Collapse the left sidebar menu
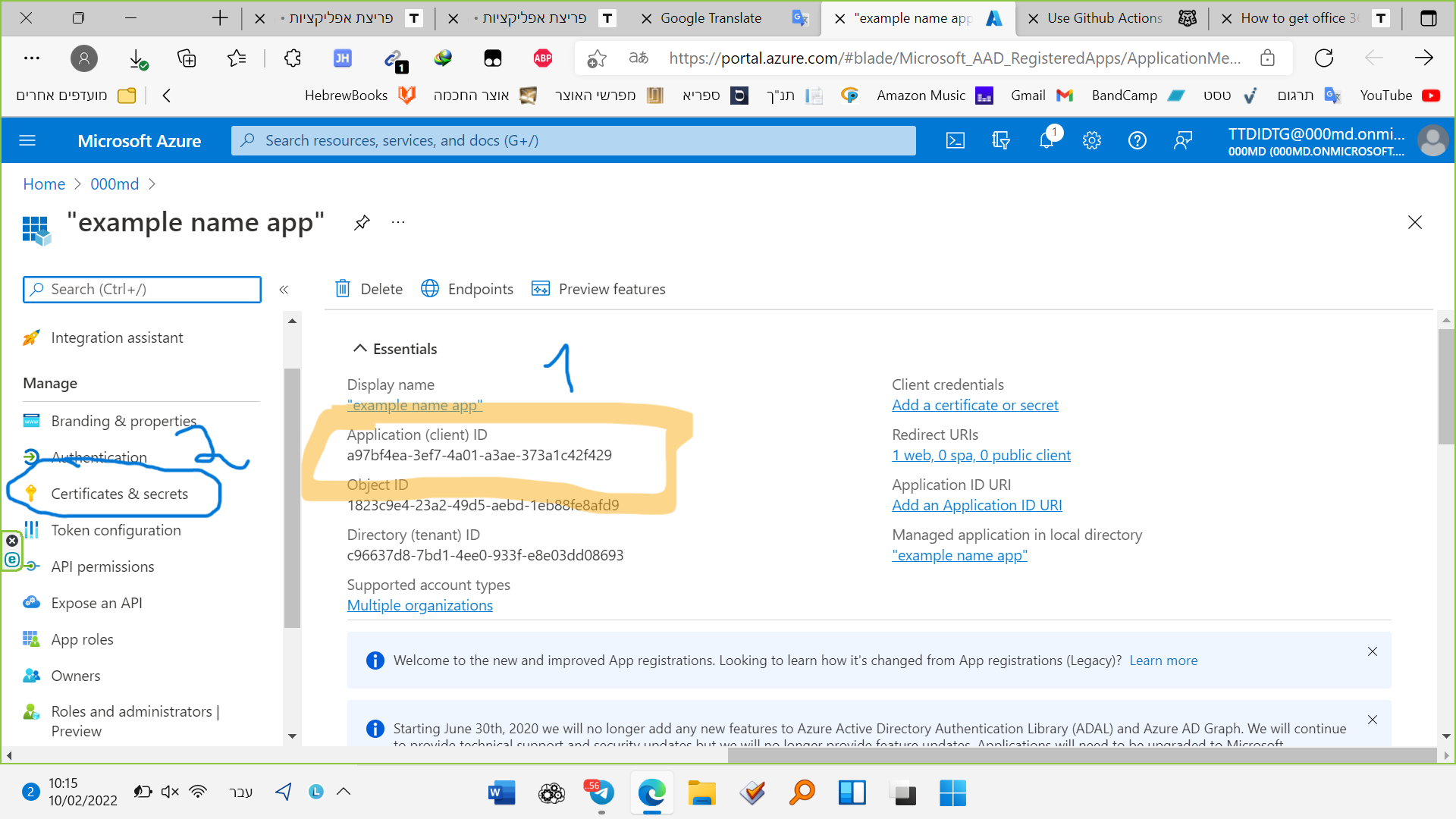1456x819 pixels. (284, 290)
